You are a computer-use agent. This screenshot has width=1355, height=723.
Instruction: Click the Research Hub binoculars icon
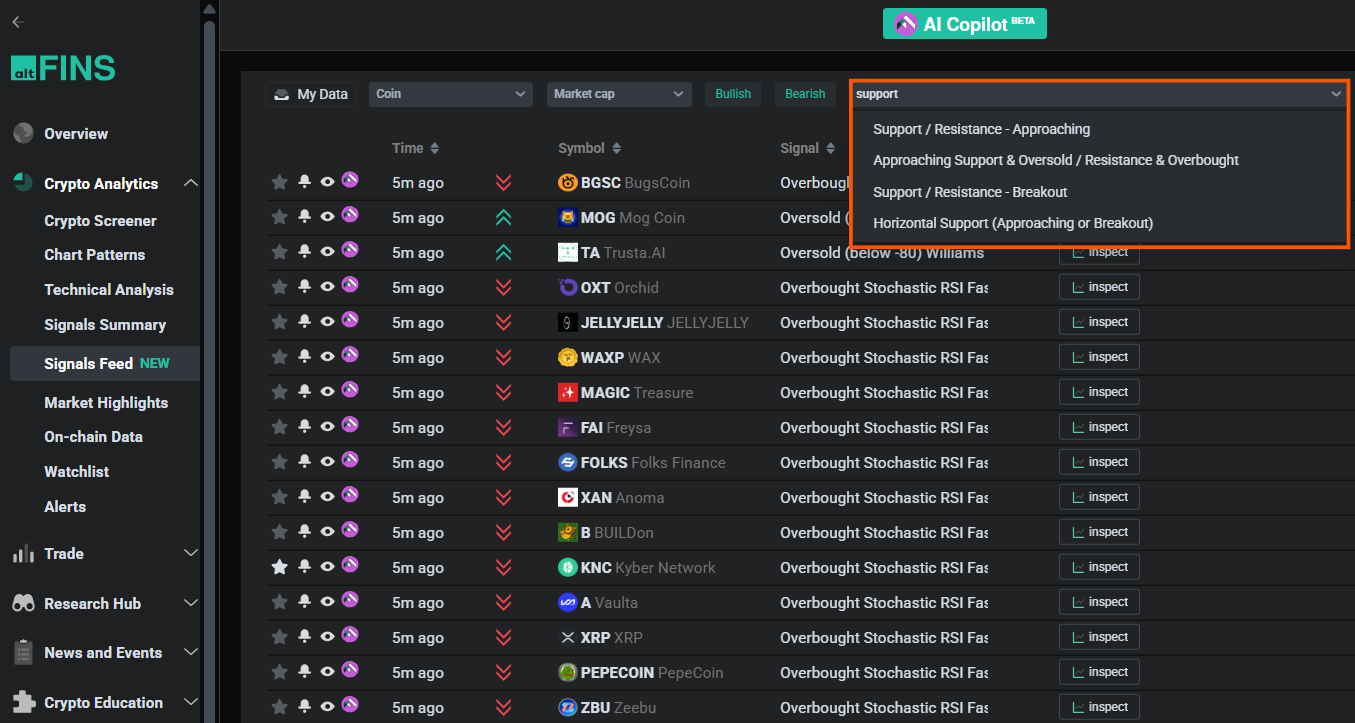tap(23, 604)
